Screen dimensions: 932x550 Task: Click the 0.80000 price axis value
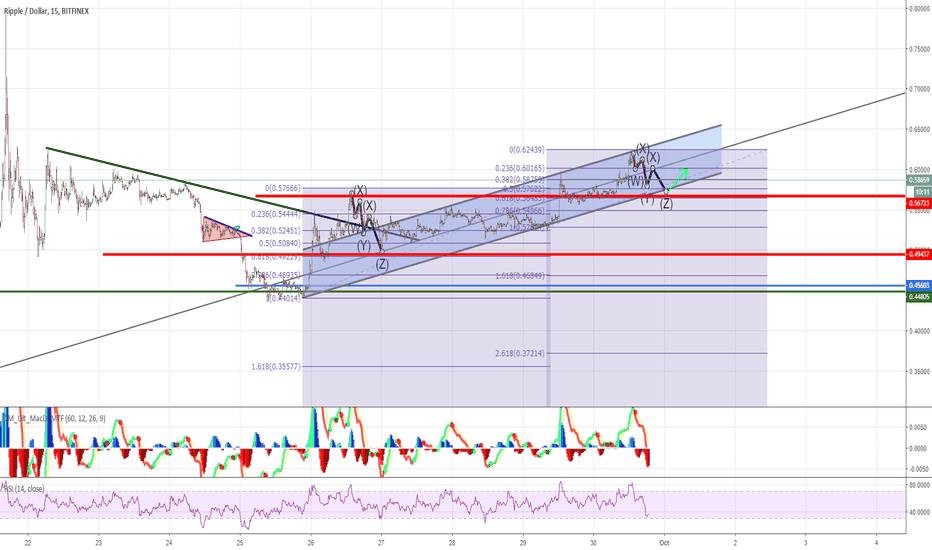click(920, 8)
